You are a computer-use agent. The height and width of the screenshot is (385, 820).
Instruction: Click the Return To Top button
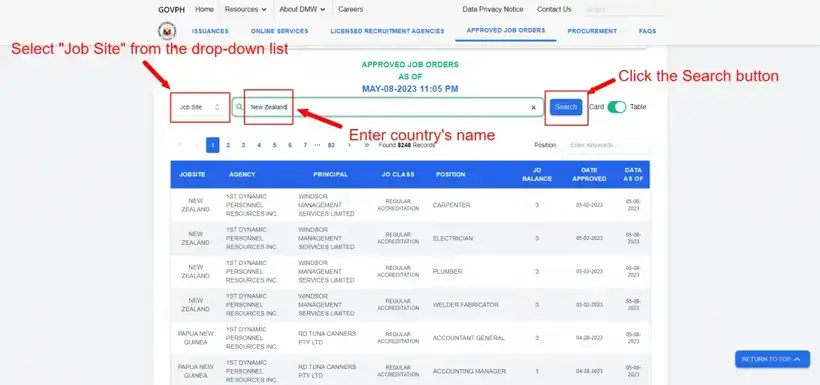(x=772, y=359)
